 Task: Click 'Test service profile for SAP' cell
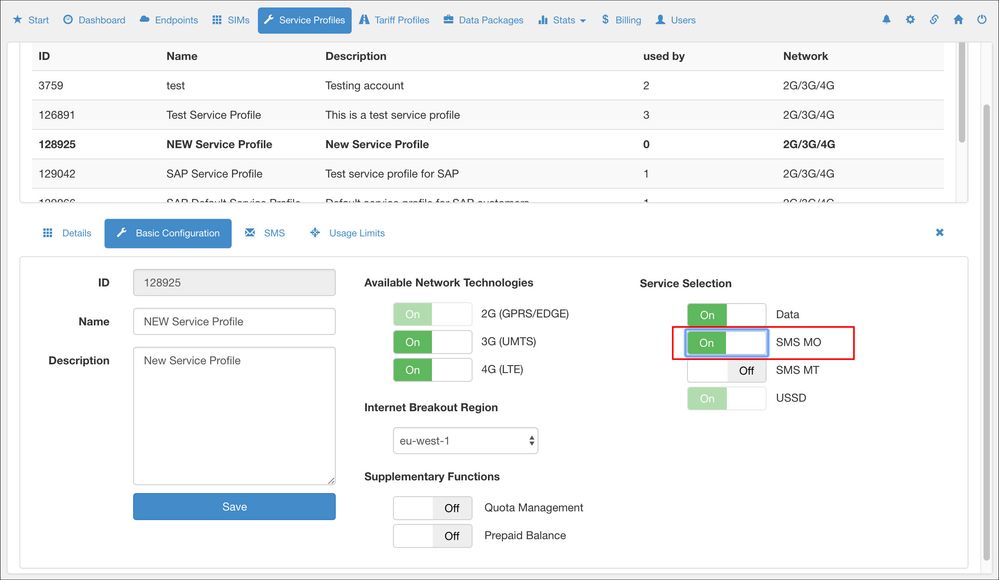pos(392,173)
